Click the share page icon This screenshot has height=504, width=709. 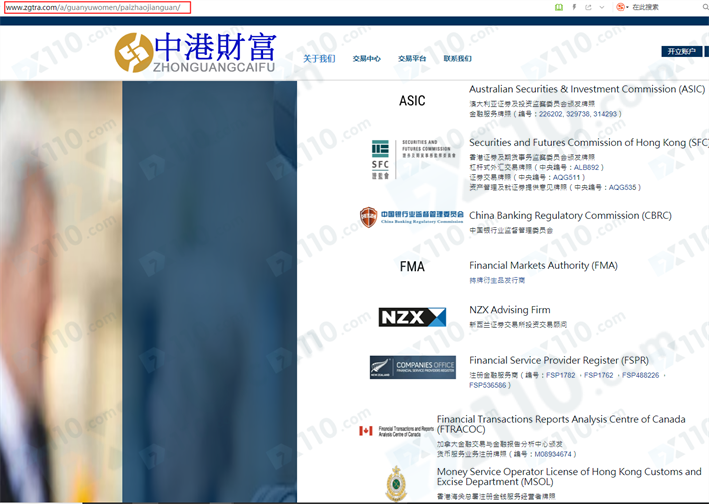[x=588, y=7]
